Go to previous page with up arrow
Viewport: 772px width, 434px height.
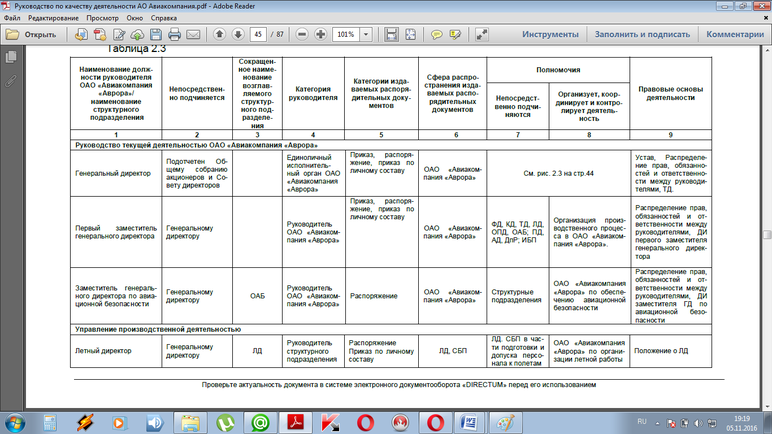pyautogui.click(x=220, y=34)
